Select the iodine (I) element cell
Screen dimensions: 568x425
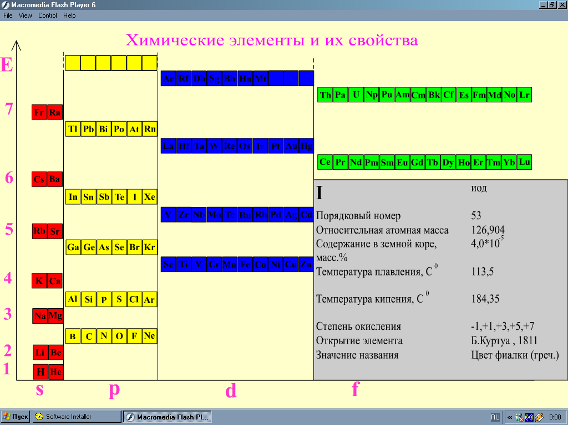click(134, 197)
